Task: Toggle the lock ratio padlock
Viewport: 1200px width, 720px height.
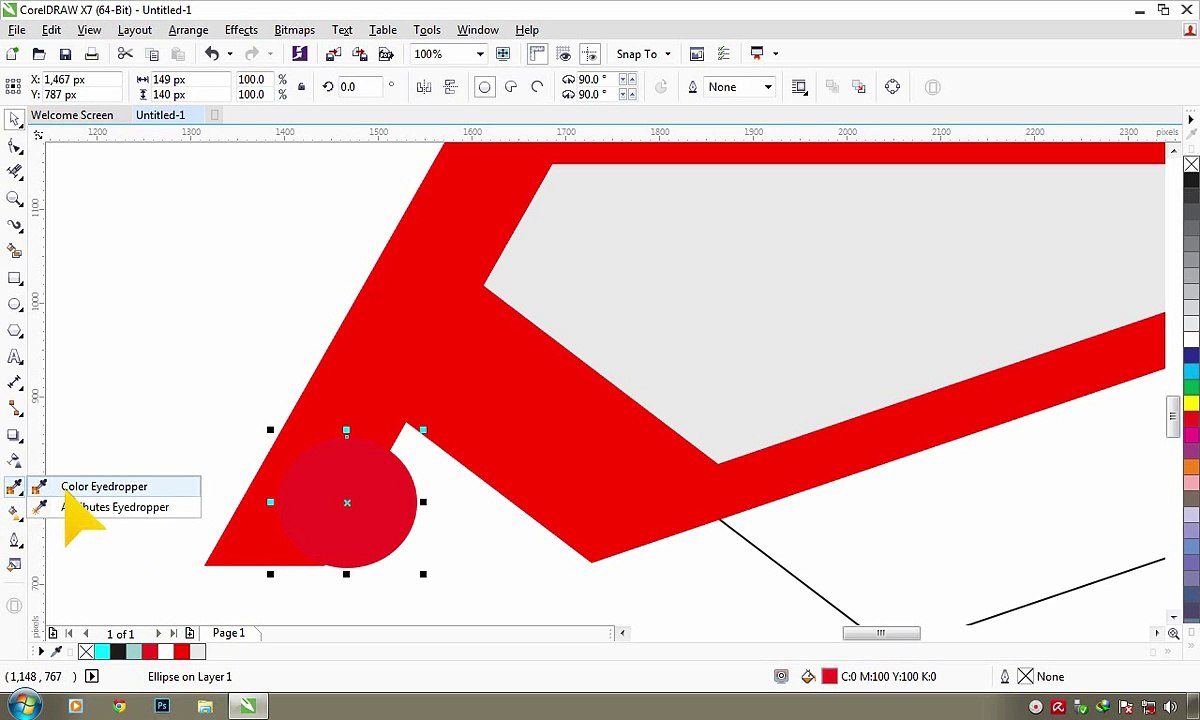Action: 302,87
